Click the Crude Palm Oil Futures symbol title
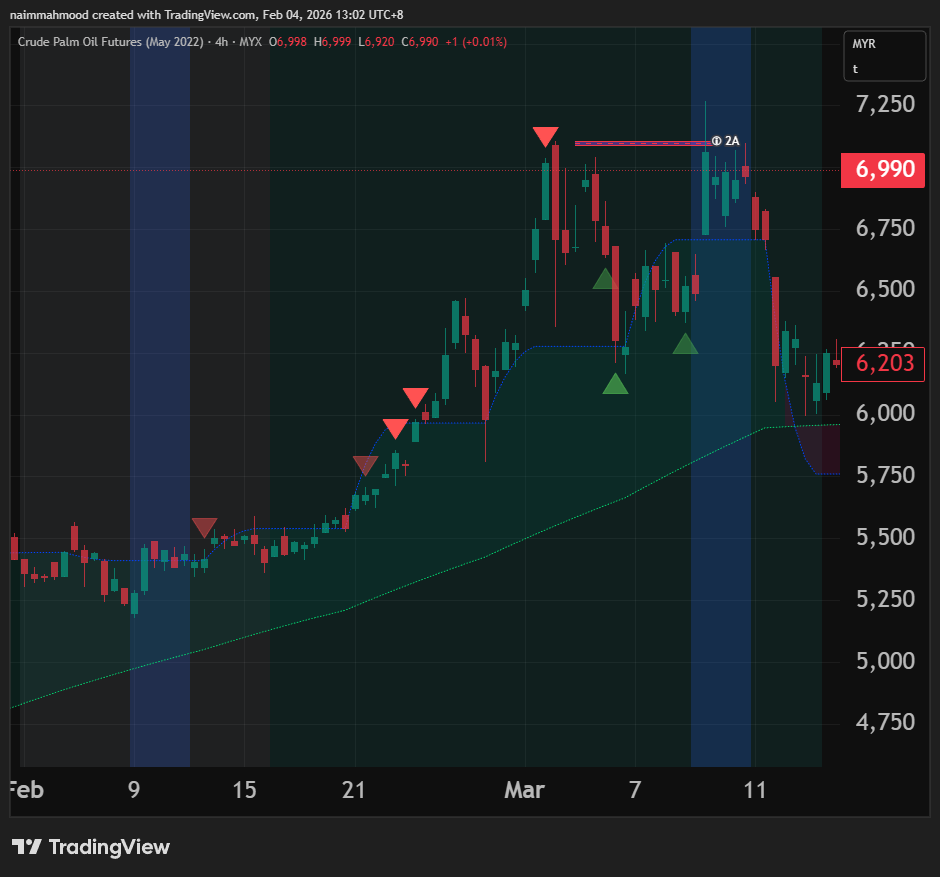940x877 pixels. pos(110,42)
